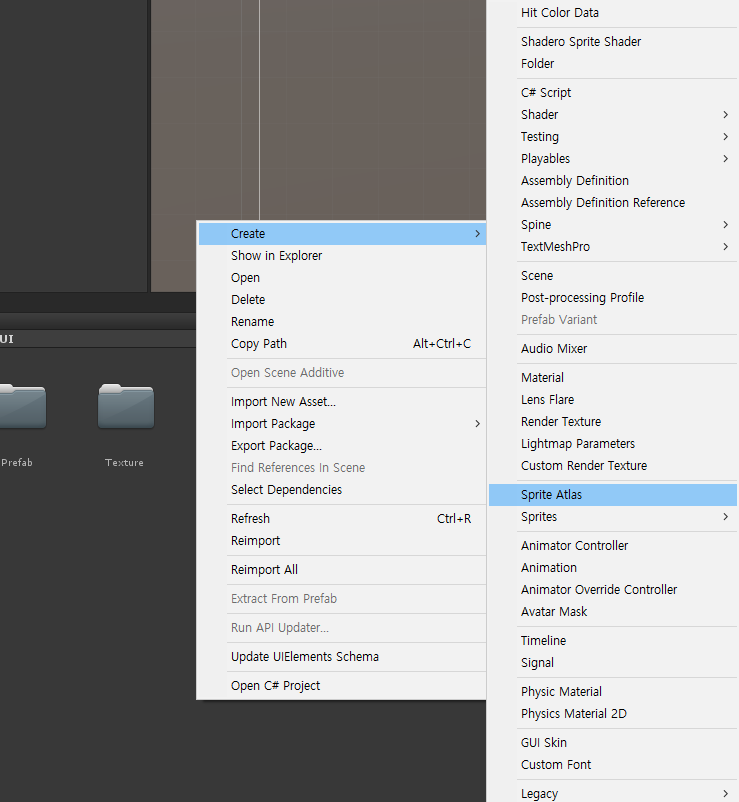Viewport: 739px width, 802px height.
Task: Expand the Shader submenu chevron
Action: tap(725, 115)
